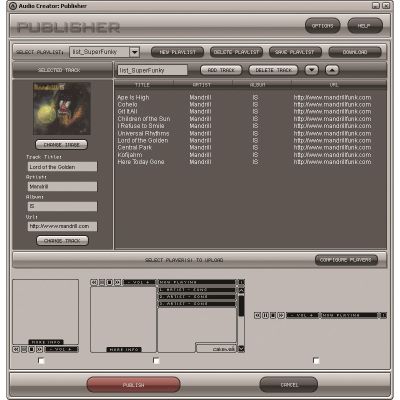400x400 pixels.
Task: Check the box under the right-side mini player
Action: pos(316,360)
